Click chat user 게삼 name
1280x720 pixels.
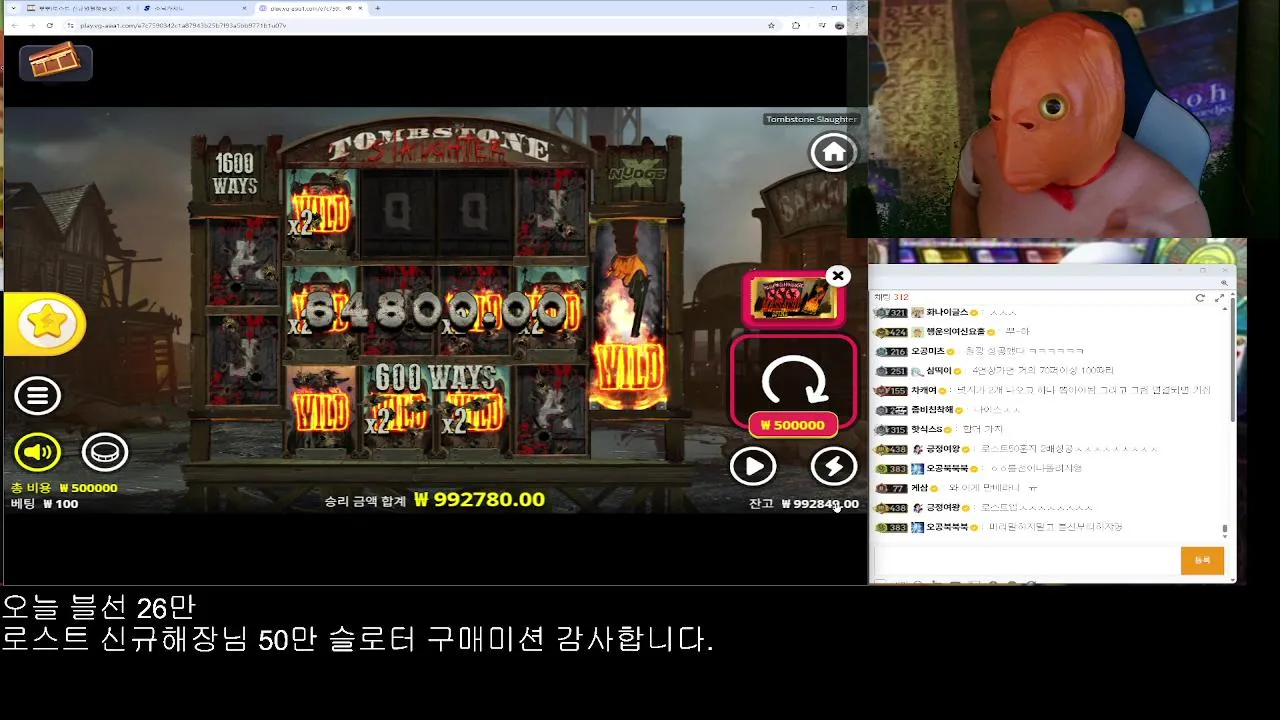919,488
